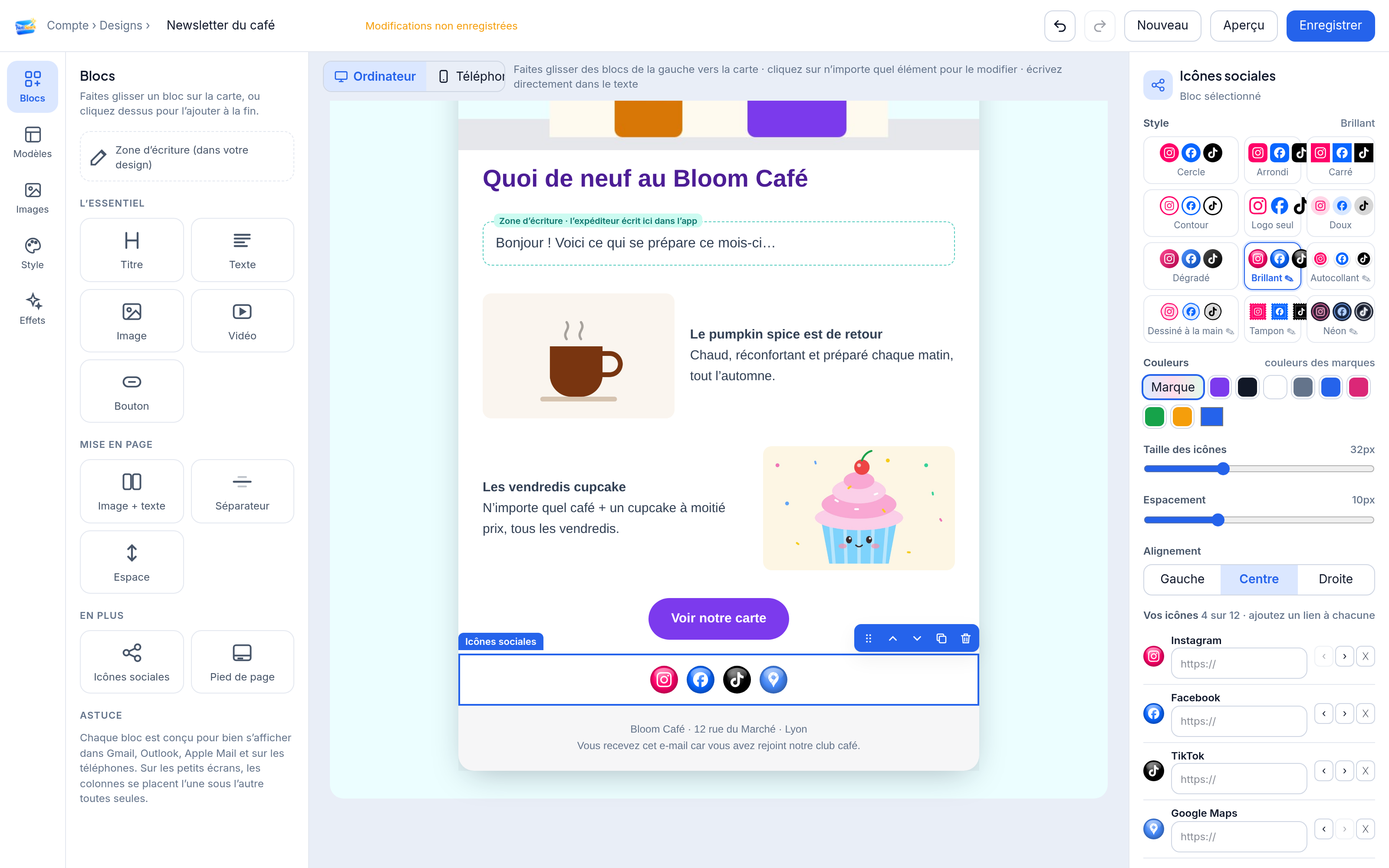Switch to Téléphone preview tab

coord(465,76)
